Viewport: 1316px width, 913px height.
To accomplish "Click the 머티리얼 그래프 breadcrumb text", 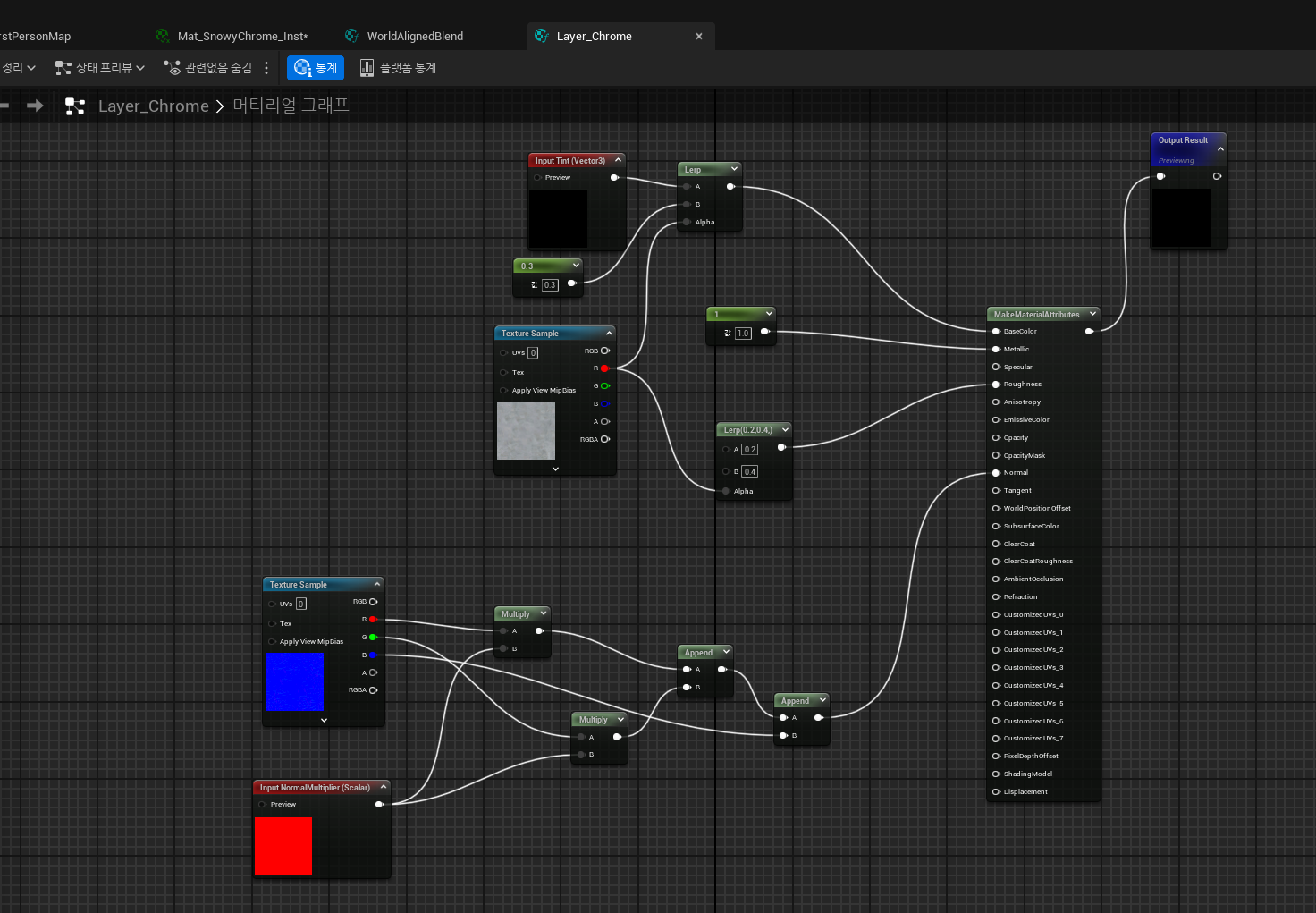I will pos(291,106).
